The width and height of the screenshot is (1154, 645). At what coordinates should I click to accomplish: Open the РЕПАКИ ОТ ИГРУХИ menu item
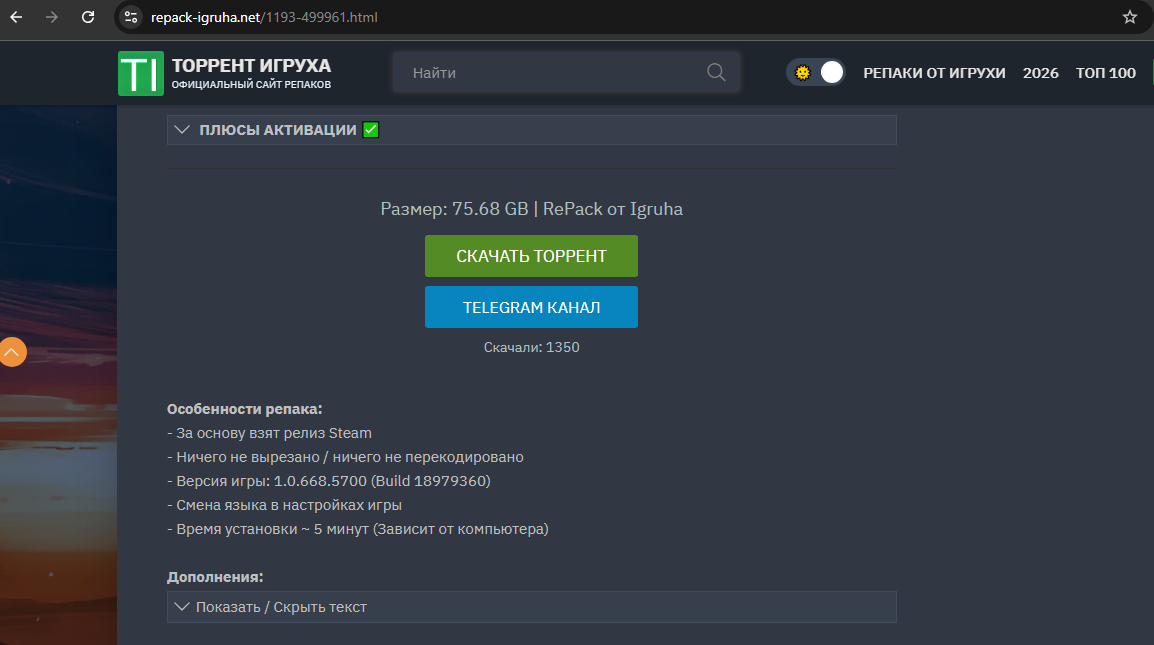(934, 73)
